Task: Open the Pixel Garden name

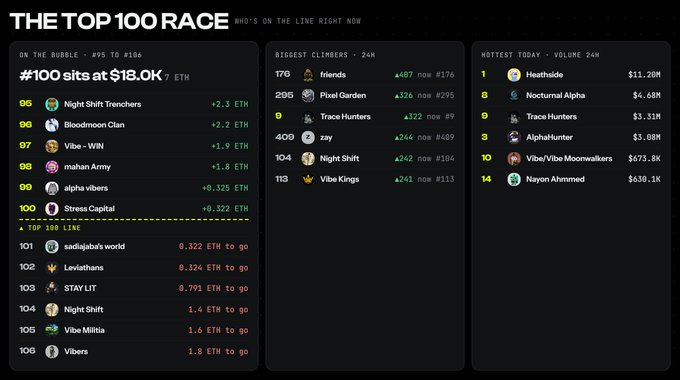Action: point(343,95)
